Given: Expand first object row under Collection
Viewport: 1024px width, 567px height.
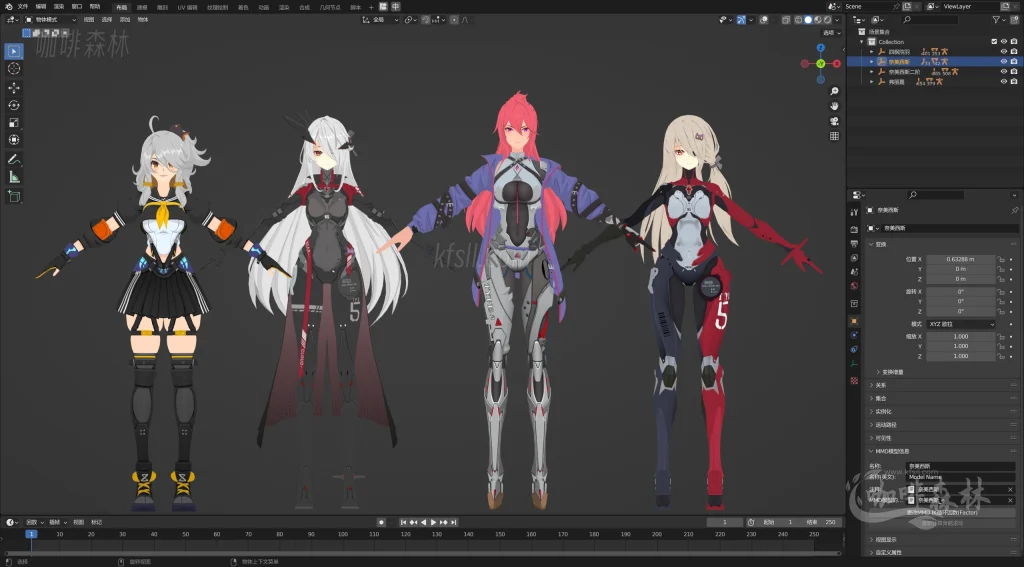Looking at the screenshot, I should coord(872,52).
